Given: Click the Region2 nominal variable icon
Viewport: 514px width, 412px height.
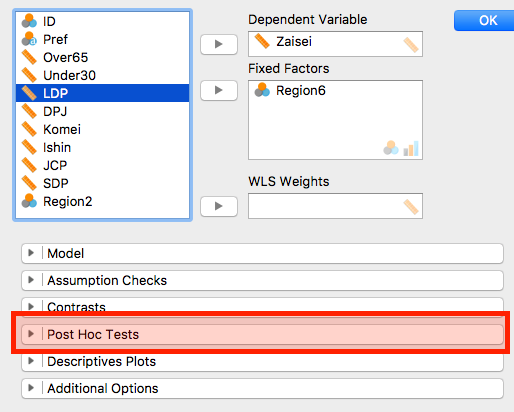Looking at the screenshot, I should pos(29,201).
